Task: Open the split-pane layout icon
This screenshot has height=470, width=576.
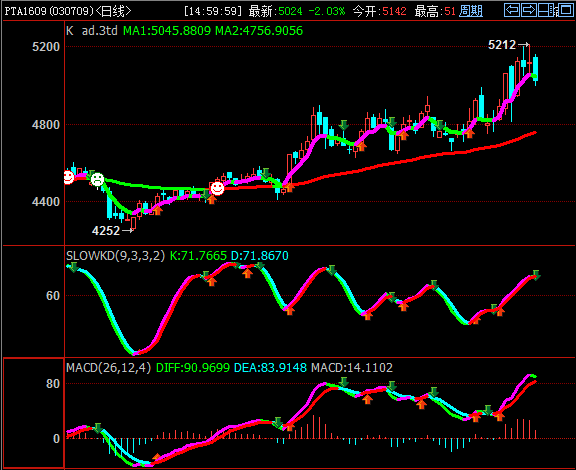Action: click(546, 10)
